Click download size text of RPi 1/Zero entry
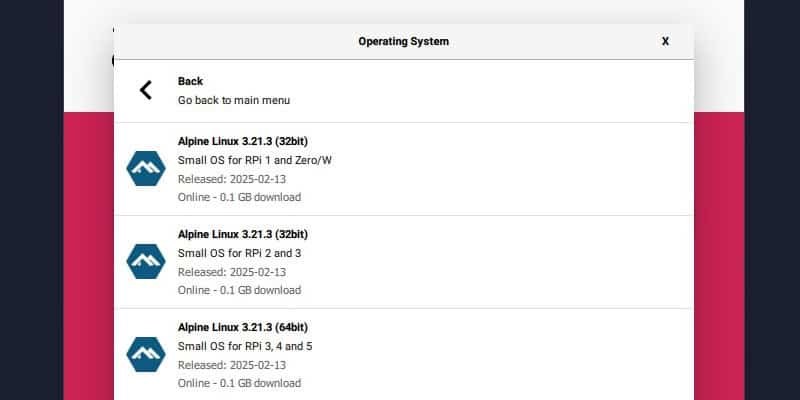This screenshot has width=800, height=400. pos(239,197)
